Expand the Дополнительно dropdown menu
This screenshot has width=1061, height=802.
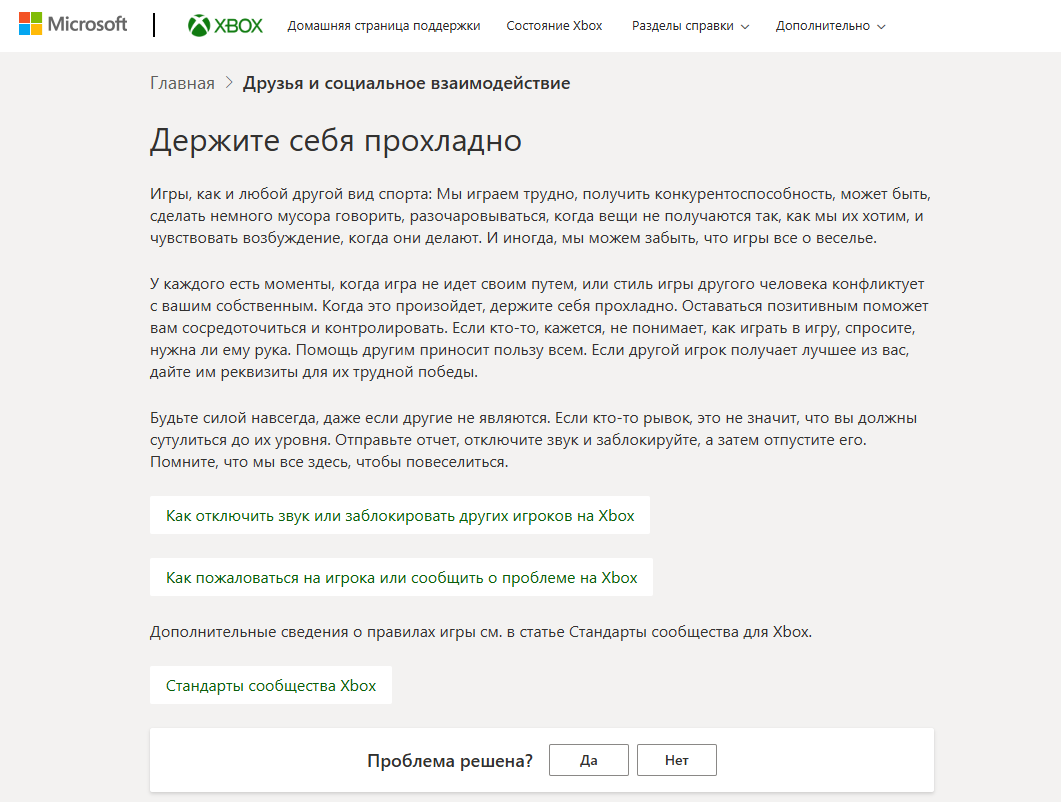830,26
